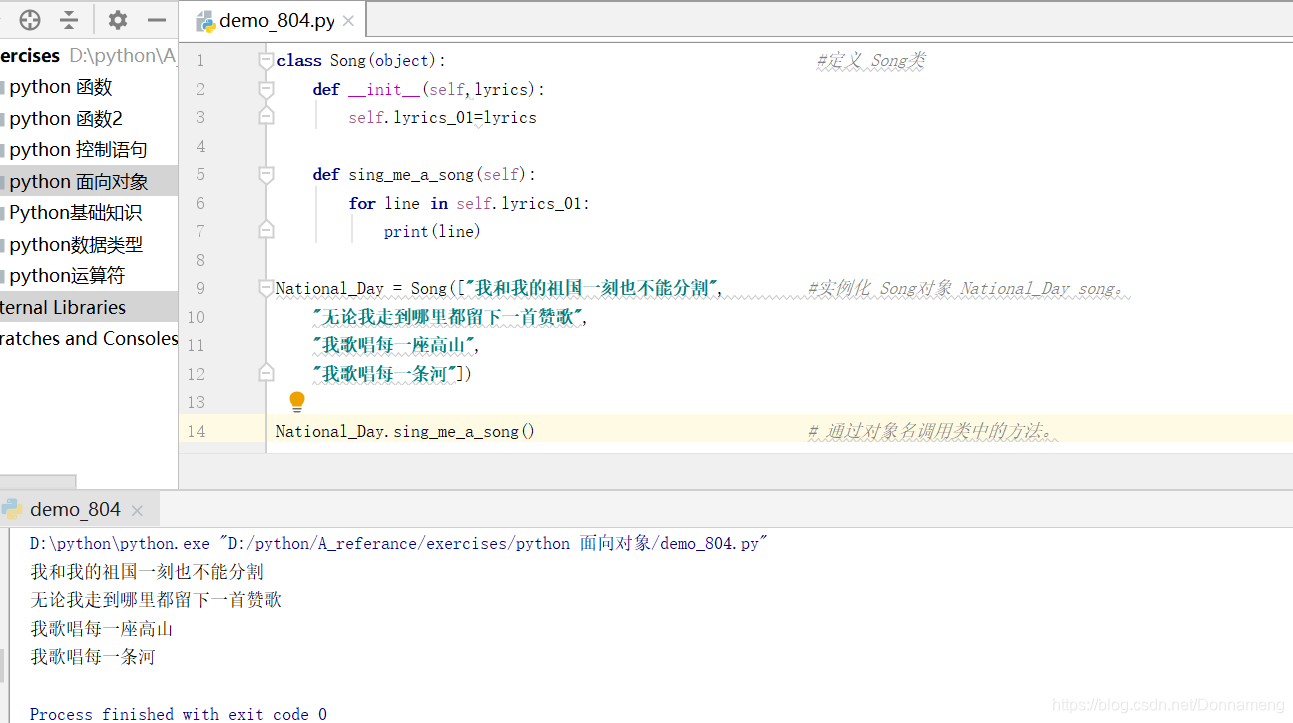Collapse the __init__ method fold marker
This screenshot has width=1293, height=723.
pyautogui.click(x=266, y=89)
